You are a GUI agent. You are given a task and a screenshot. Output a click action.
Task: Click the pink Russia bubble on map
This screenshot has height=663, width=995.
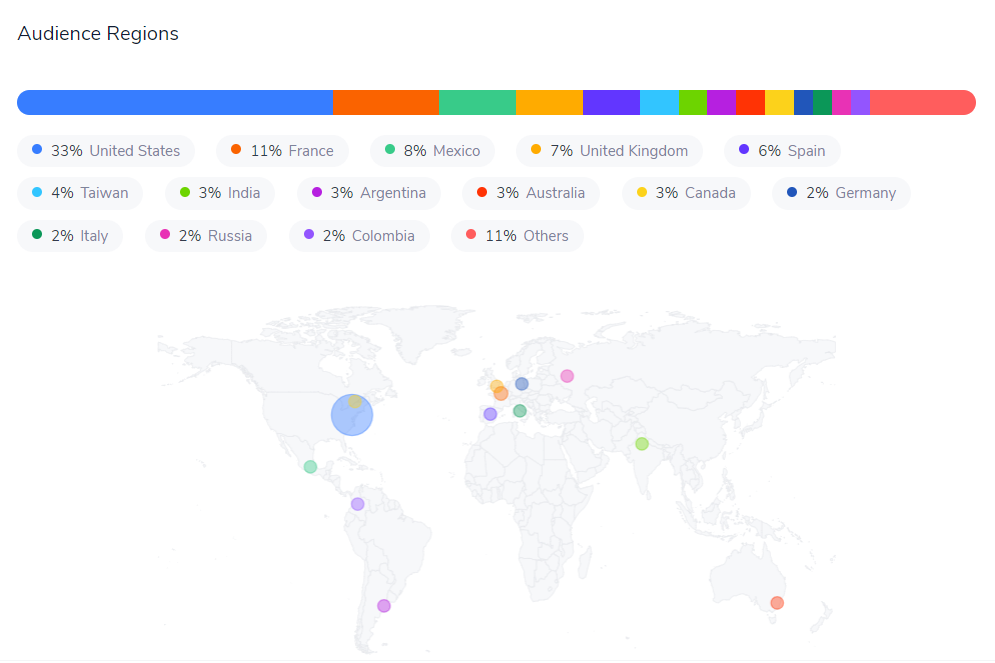coord(567,376)
